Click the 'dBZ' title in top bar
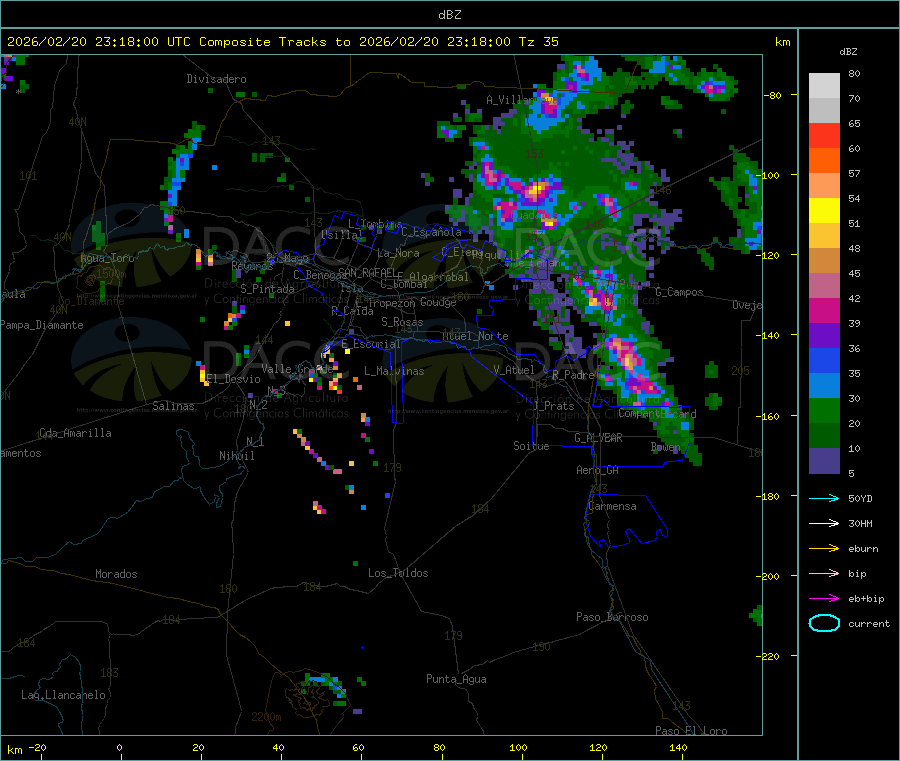The image size is (900, 761). coord(449,15)
